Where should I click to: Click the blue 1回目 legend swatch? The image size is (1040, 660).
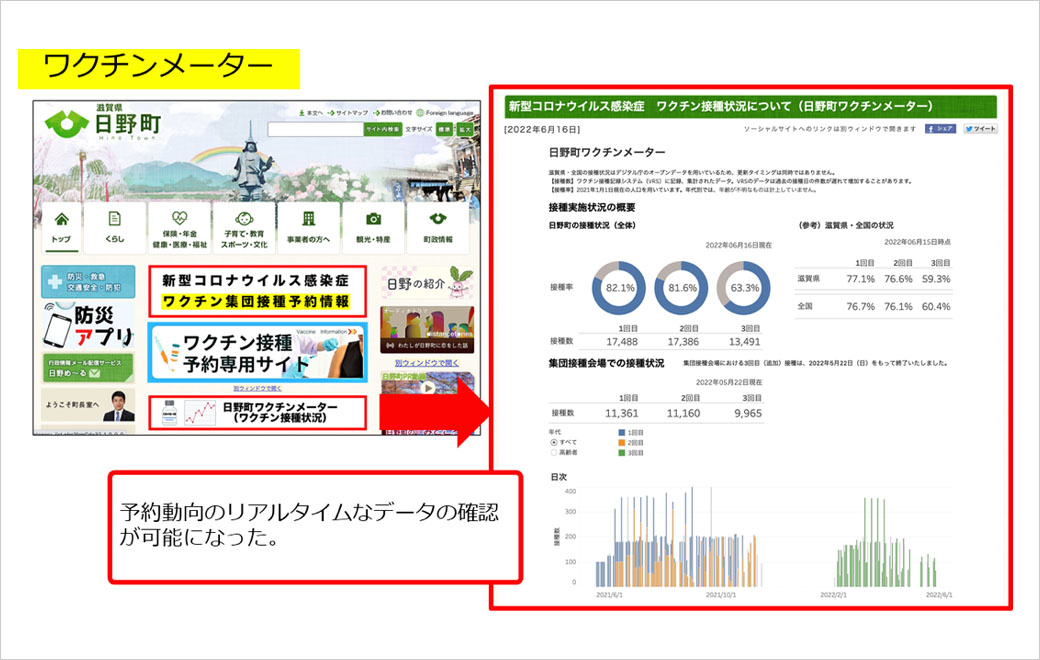(621, 432)
